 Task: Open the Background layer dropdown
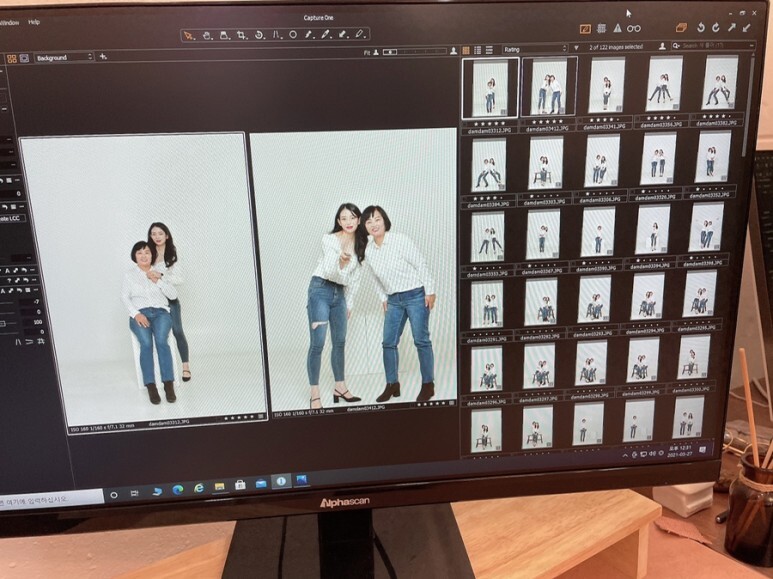tap(64, 58)
